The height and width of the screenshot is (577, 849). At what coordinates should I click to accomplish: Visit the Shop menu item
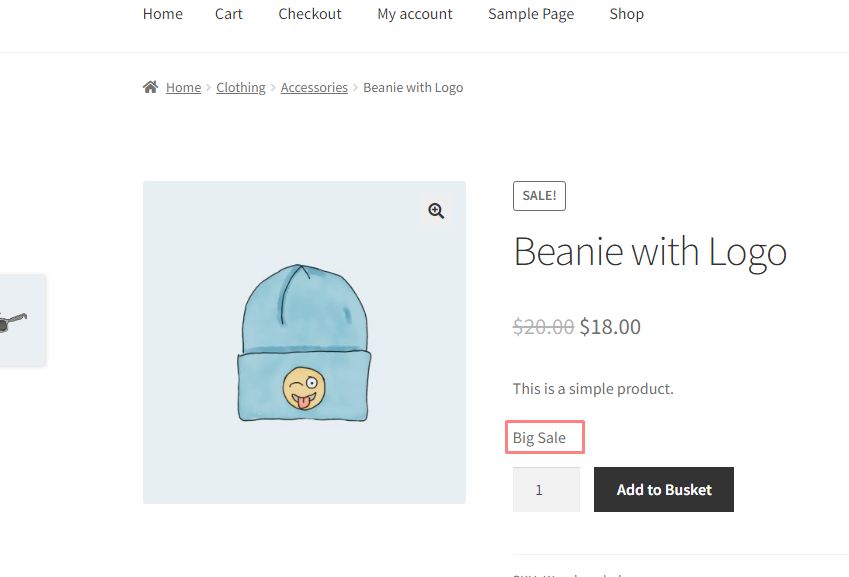click(627, 14)
